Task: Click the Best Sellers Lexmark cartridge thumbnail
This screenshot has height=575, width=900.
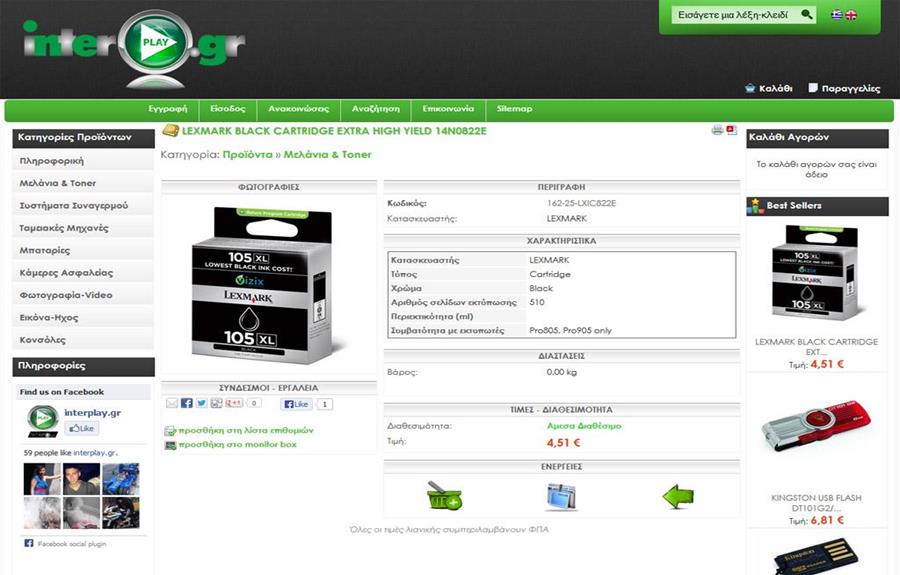Action: click(816, 273)
